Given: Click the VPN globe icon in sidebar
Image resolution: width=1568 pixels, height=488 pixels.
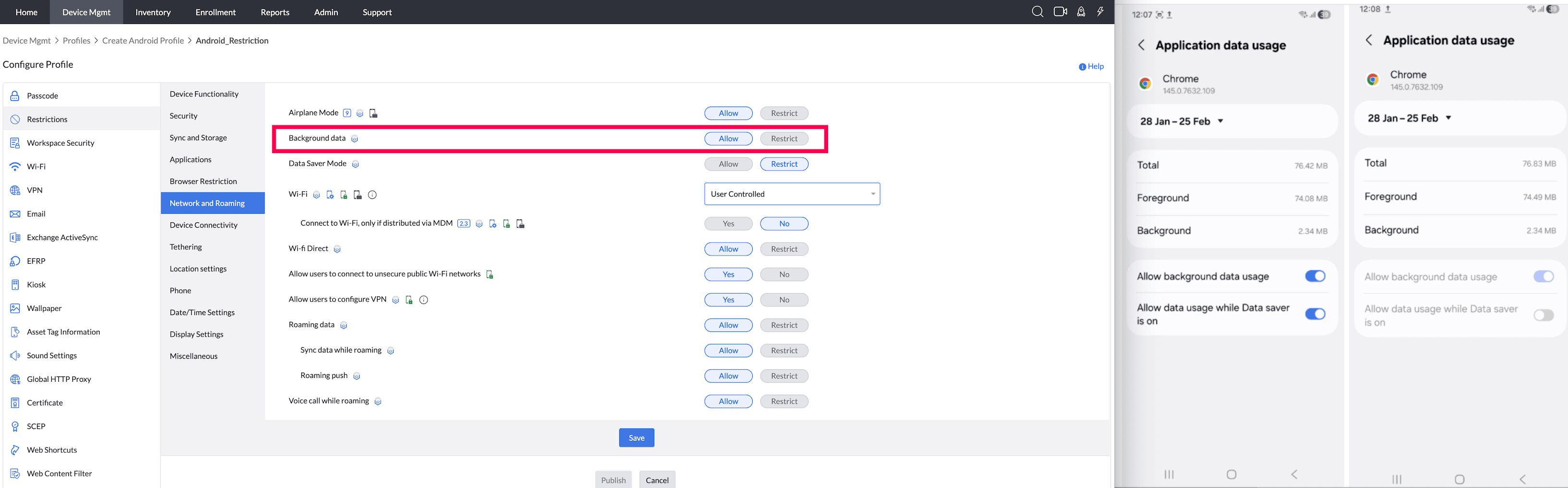Looking at the screenshot, I should [15, 190].
